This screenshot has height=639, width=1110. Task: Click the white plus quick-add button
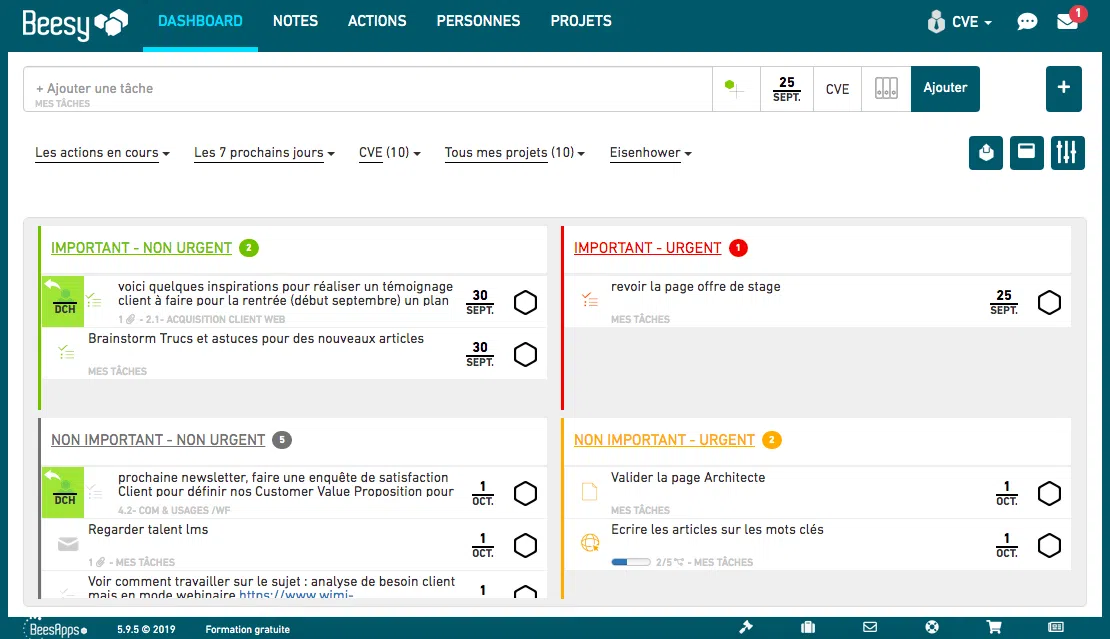(1063, 88)
